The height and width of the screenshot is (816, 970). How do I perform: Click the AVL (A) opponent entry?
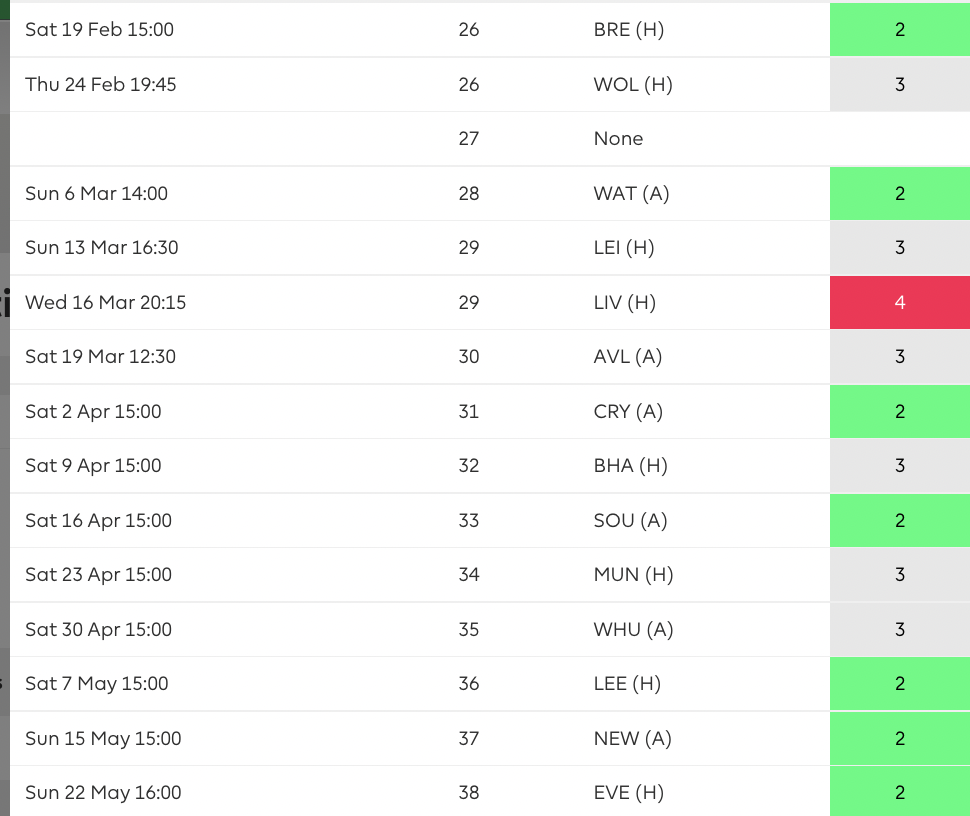click(627, 357)
